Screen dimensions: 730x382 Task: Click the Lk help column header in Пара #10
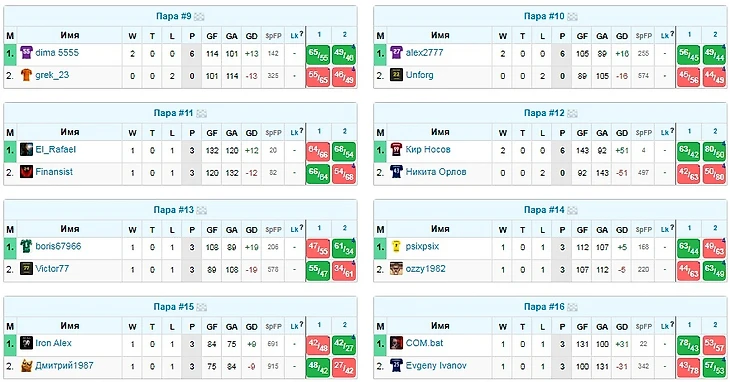point(665,35)
